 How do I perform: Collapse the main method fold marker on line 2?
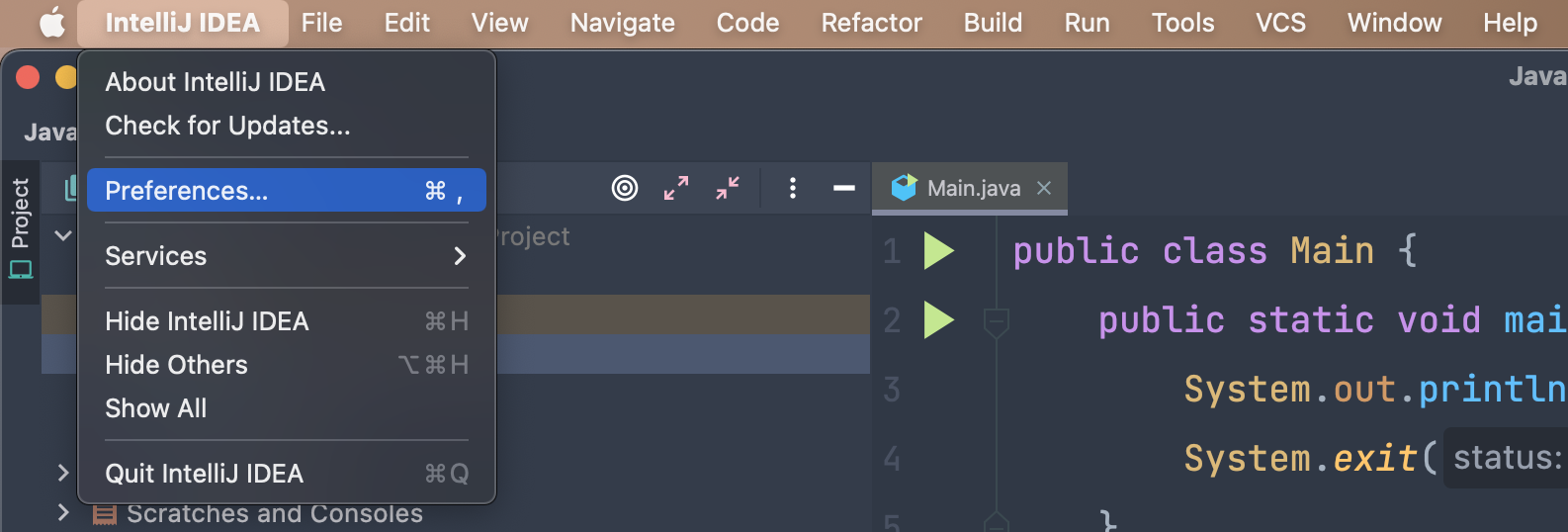tap(996, 320)
